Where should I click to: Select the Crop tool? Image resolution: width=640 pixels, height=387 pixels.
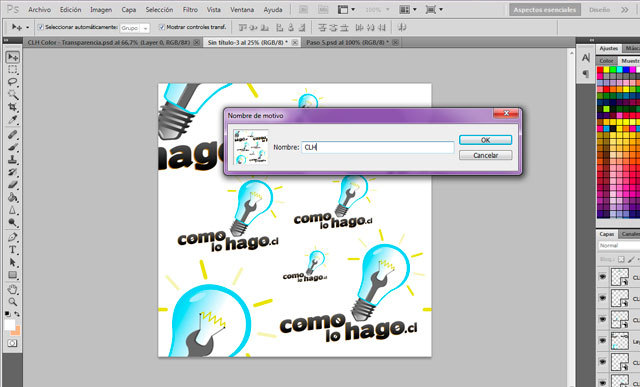tap(13, 107)
